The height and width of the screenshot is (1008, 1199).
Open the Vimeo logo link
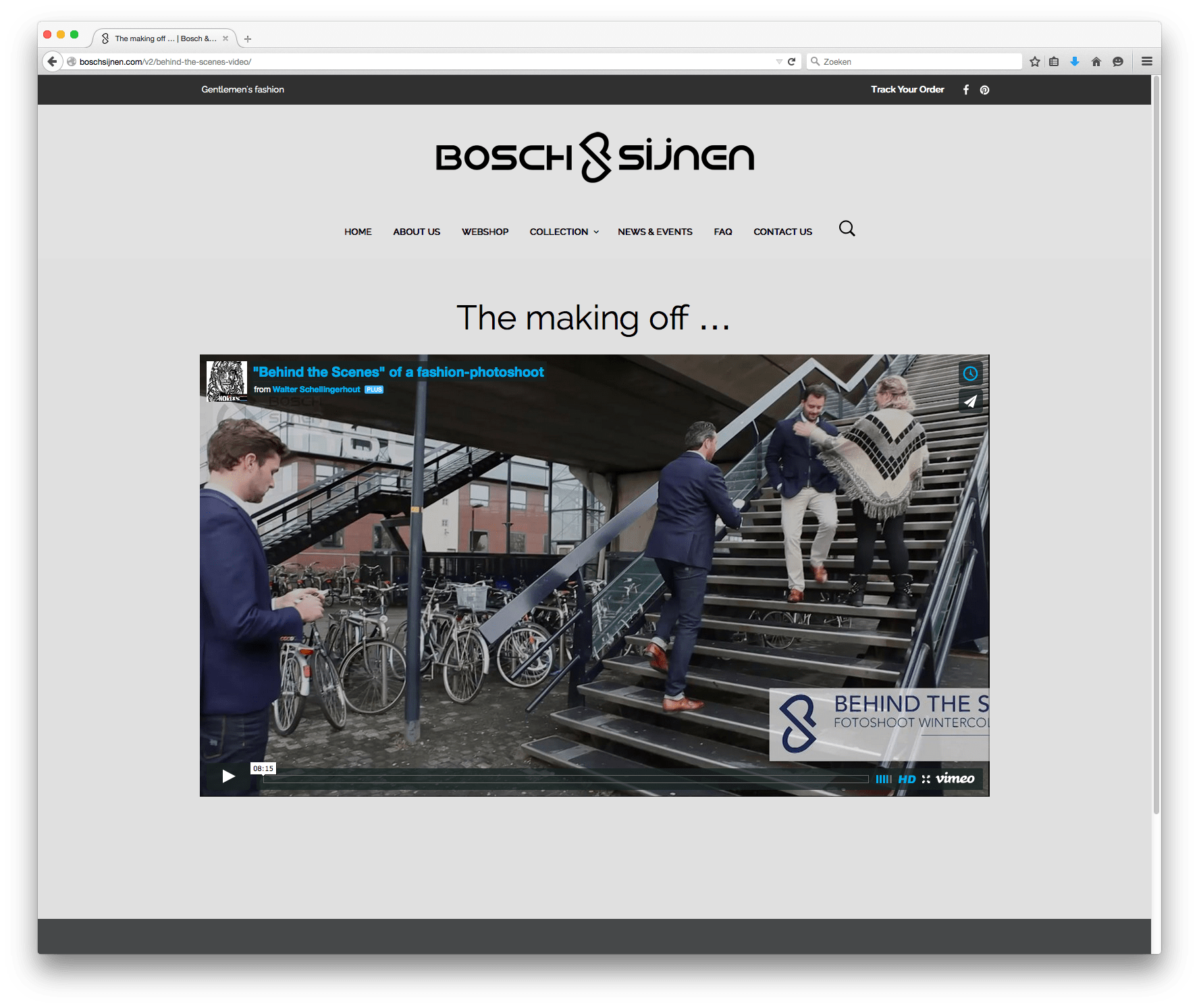point(955,778)
